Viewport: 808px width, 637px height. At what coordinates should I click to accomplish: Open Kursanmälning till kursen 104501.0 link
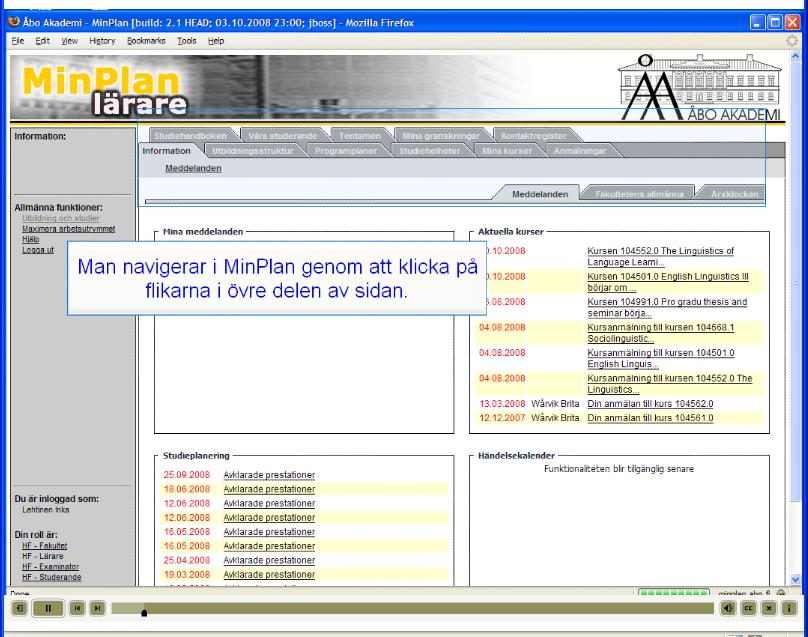[661, 358]
